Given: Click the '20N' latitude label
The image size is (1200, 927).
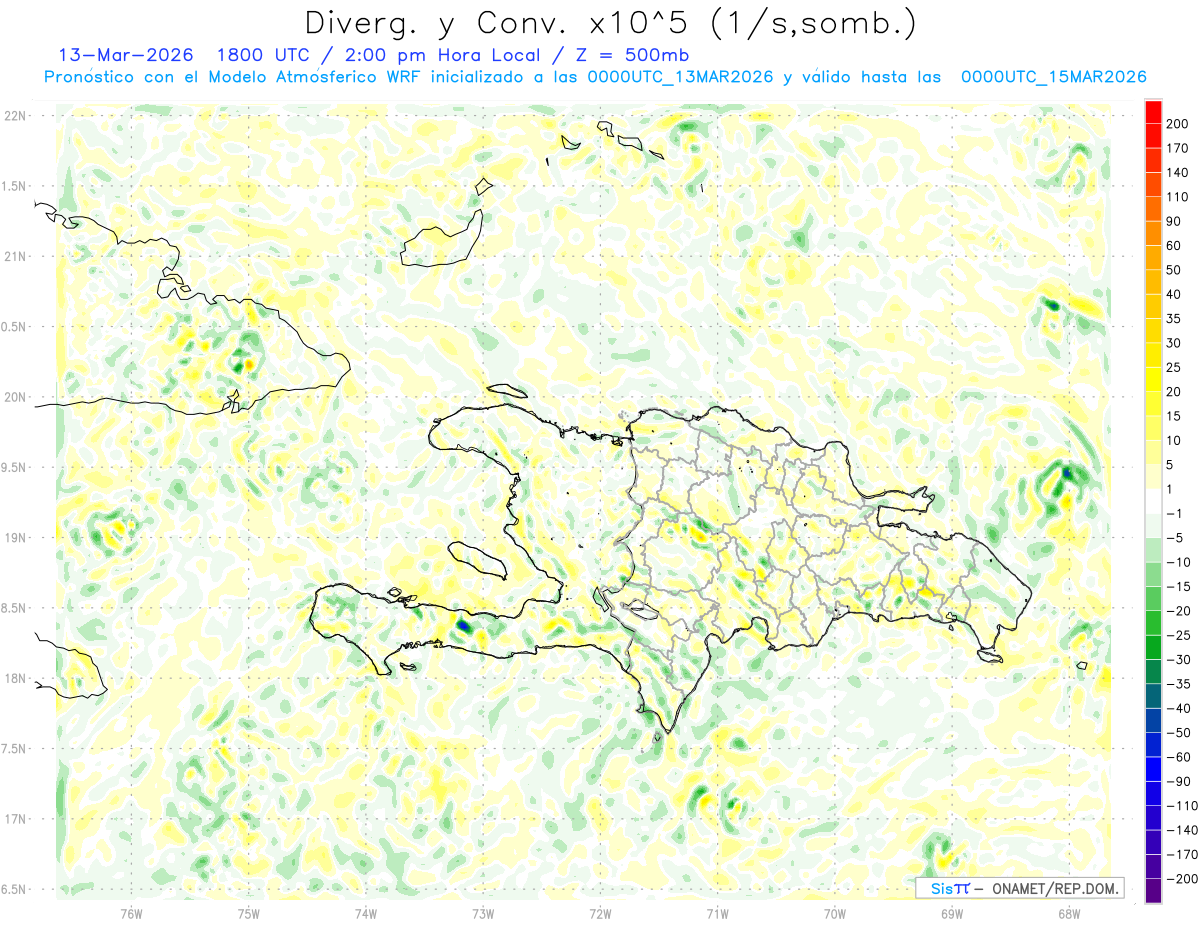Looking at the screenshot, I should pos(15,397).
